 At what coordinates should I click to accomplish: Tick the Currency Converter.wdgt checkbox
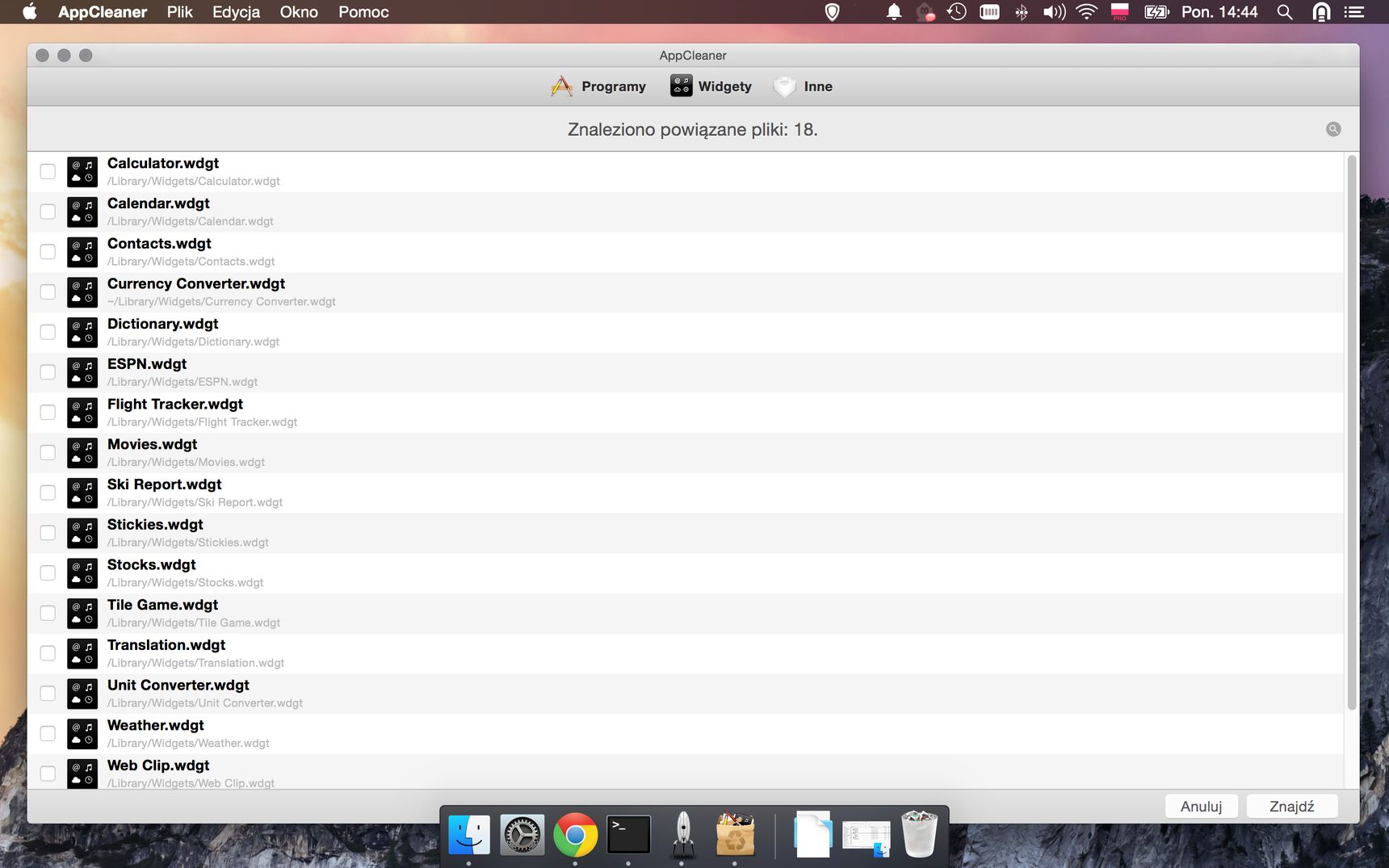click(x=48, y=291)
